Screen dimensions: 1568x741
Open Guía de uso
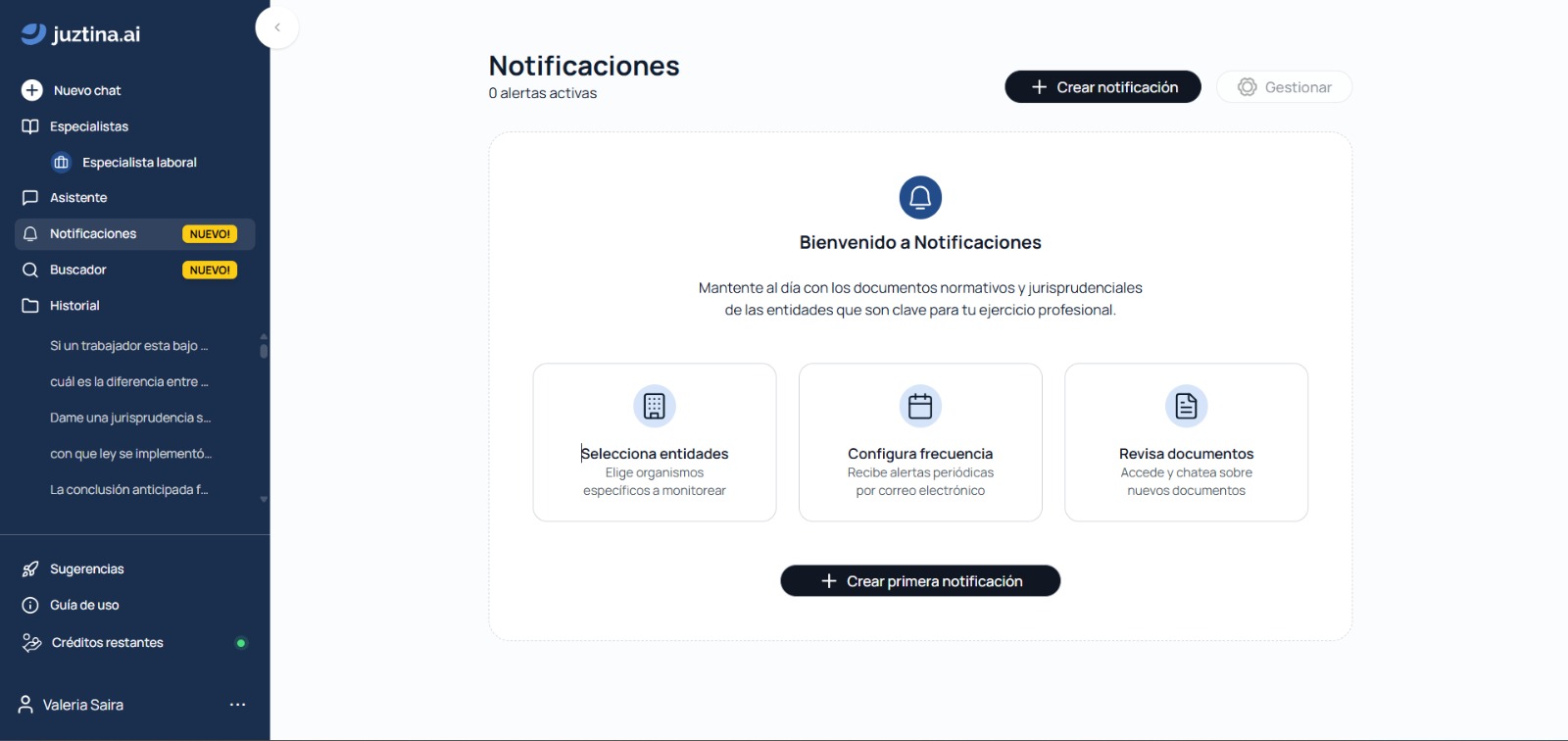click(x=84, y=606)
